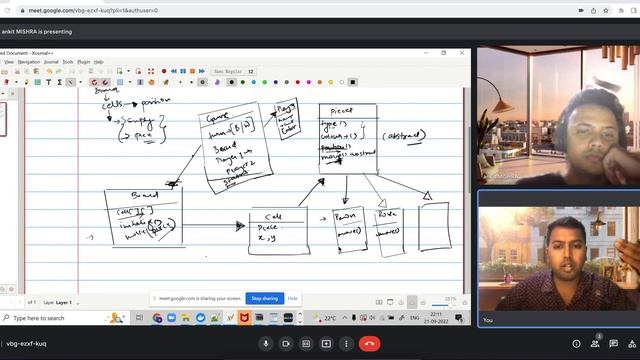Screen dimensions: 640x360
Task: Select the vertical space tool
Action: pyautogui.click(x=140, y=82)
